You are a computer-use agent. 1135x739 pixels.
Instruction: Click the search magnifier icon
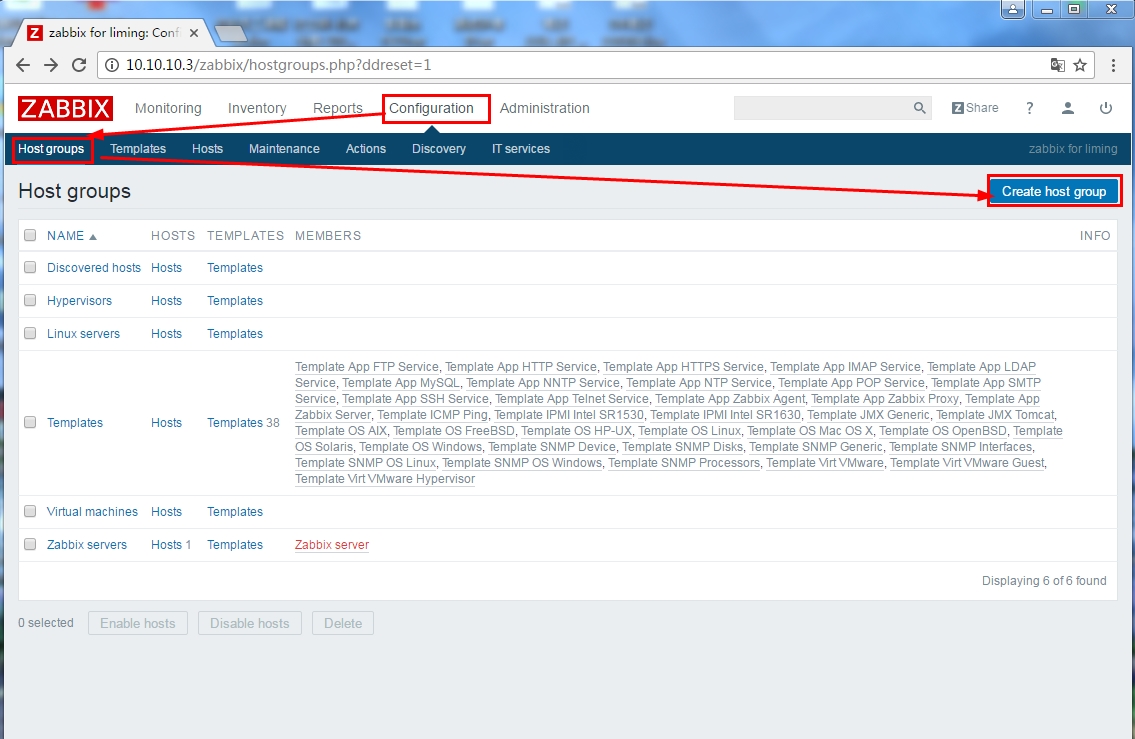tap(919, 108)
